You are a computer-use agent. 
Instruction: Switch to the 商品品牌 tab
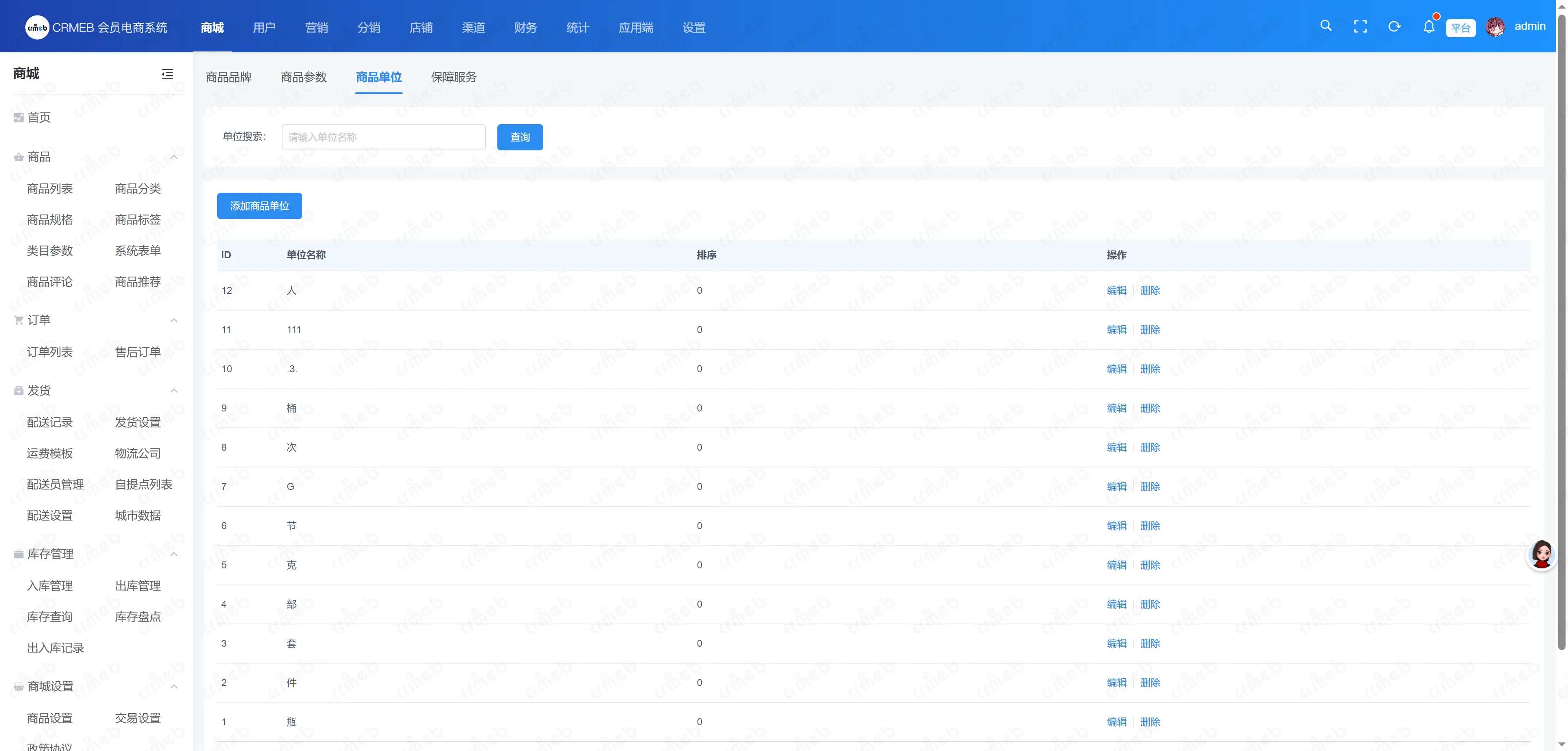[x=229, y=77]
